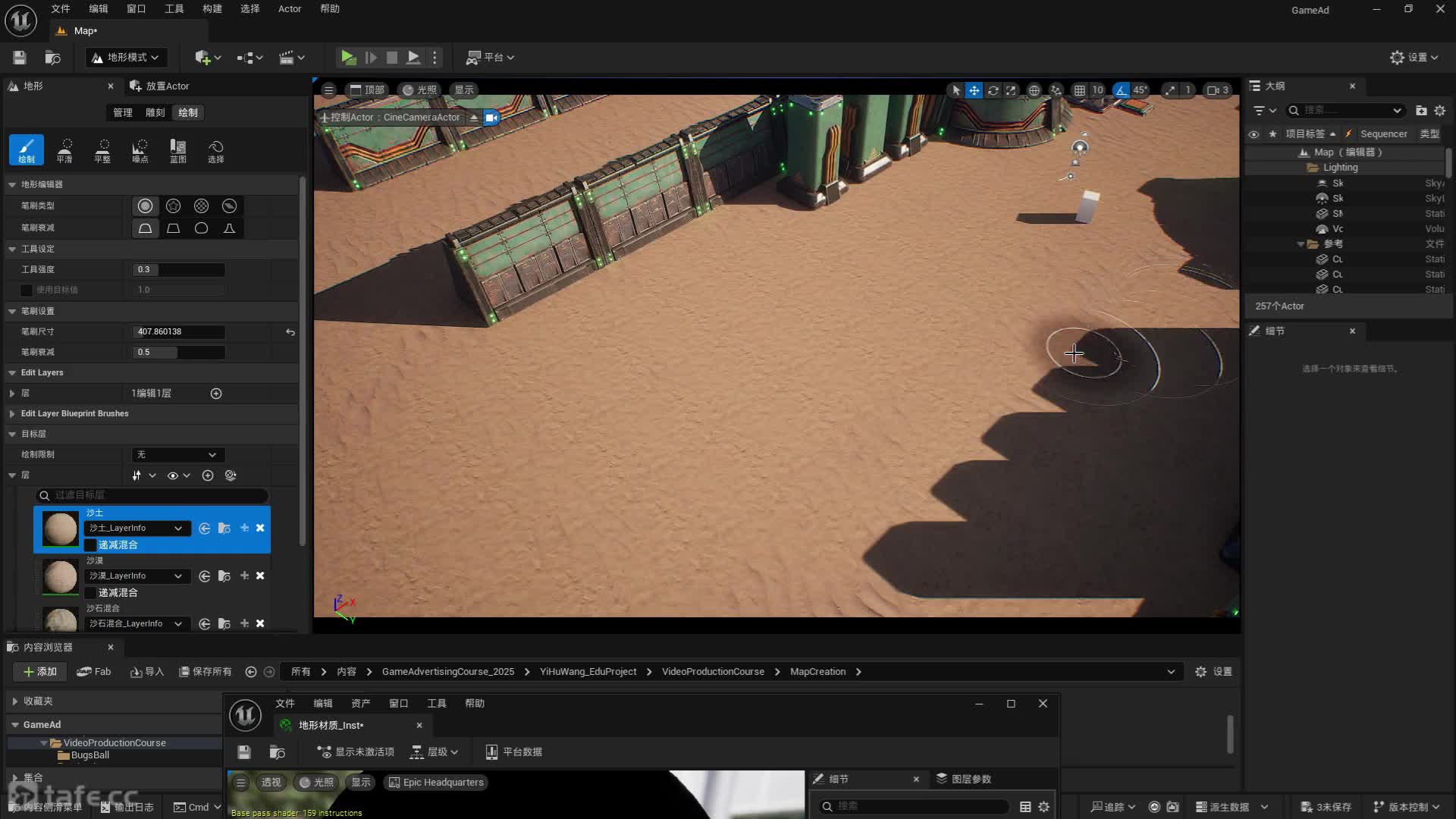
Task: Choose the alpha brush type icon
Action: pyautogui.click(x=173, y=206)
